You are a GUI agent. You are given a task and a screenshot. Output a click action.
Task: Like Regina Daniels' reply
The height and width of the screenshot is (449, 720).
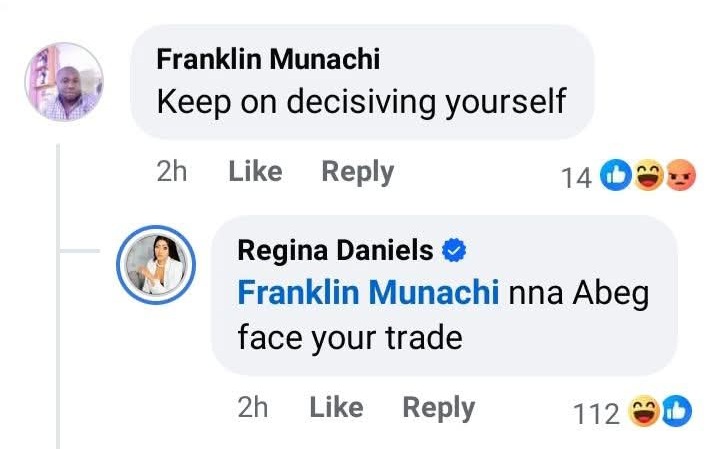(x=336, y=407)
